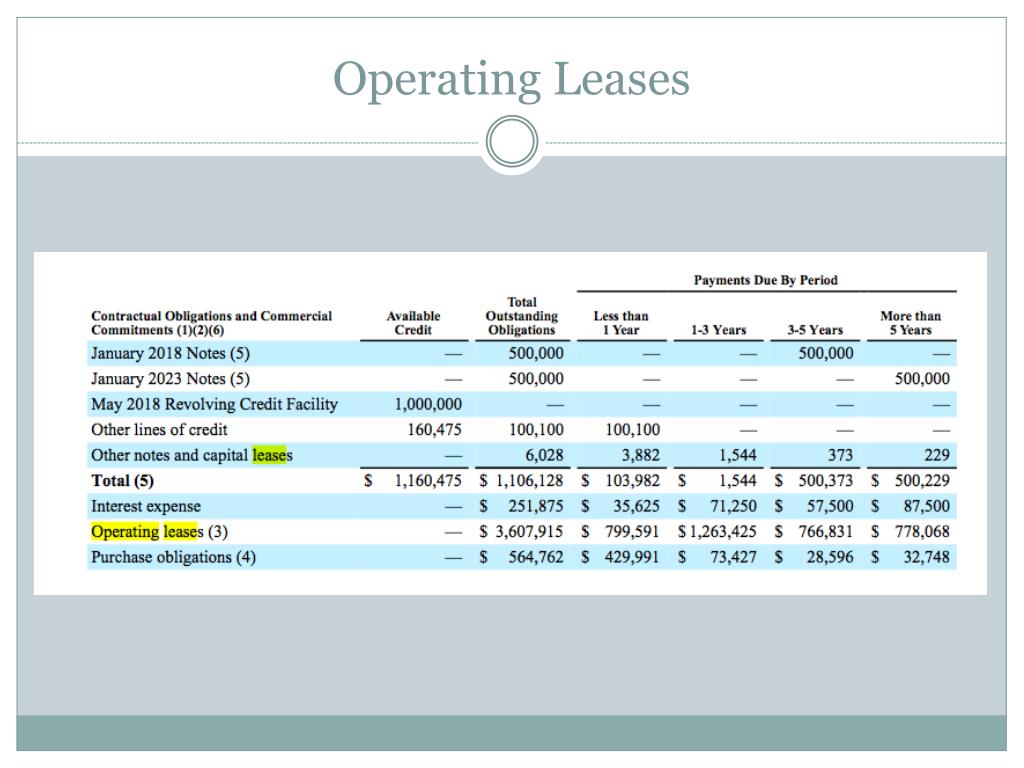Select the 73,427 purchase obligations value
Viewport: 1024px width, 768px height.
(733, 557)
